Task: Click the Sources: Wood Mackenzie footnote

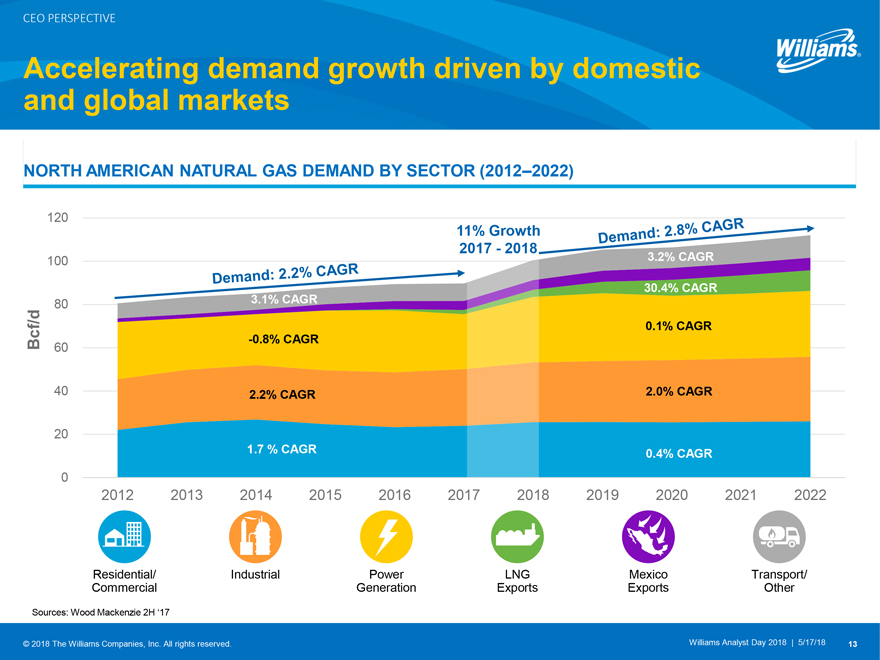Action: pos(90,609)
